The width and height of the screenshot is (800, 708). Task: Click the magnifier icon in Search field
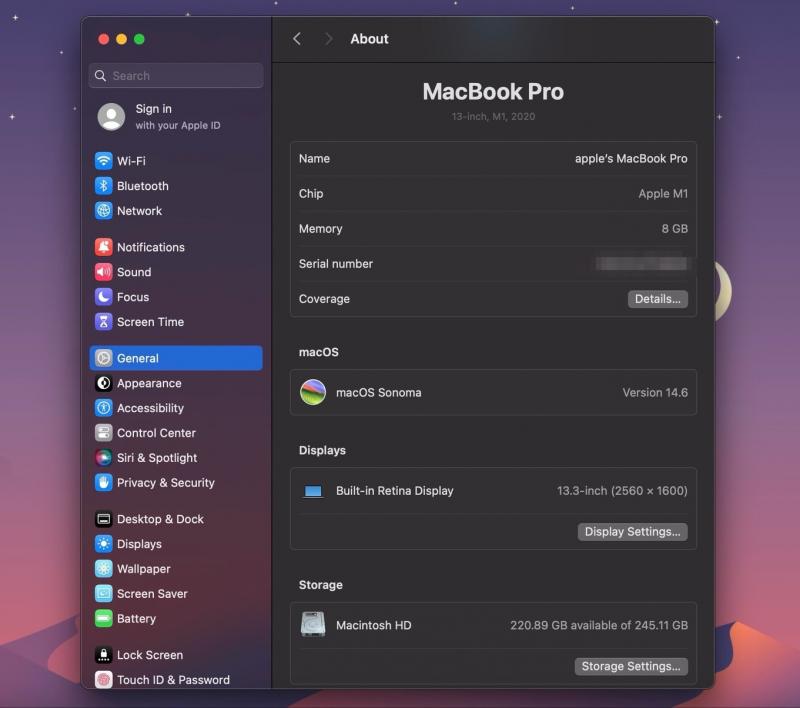[x=101, y=75]
